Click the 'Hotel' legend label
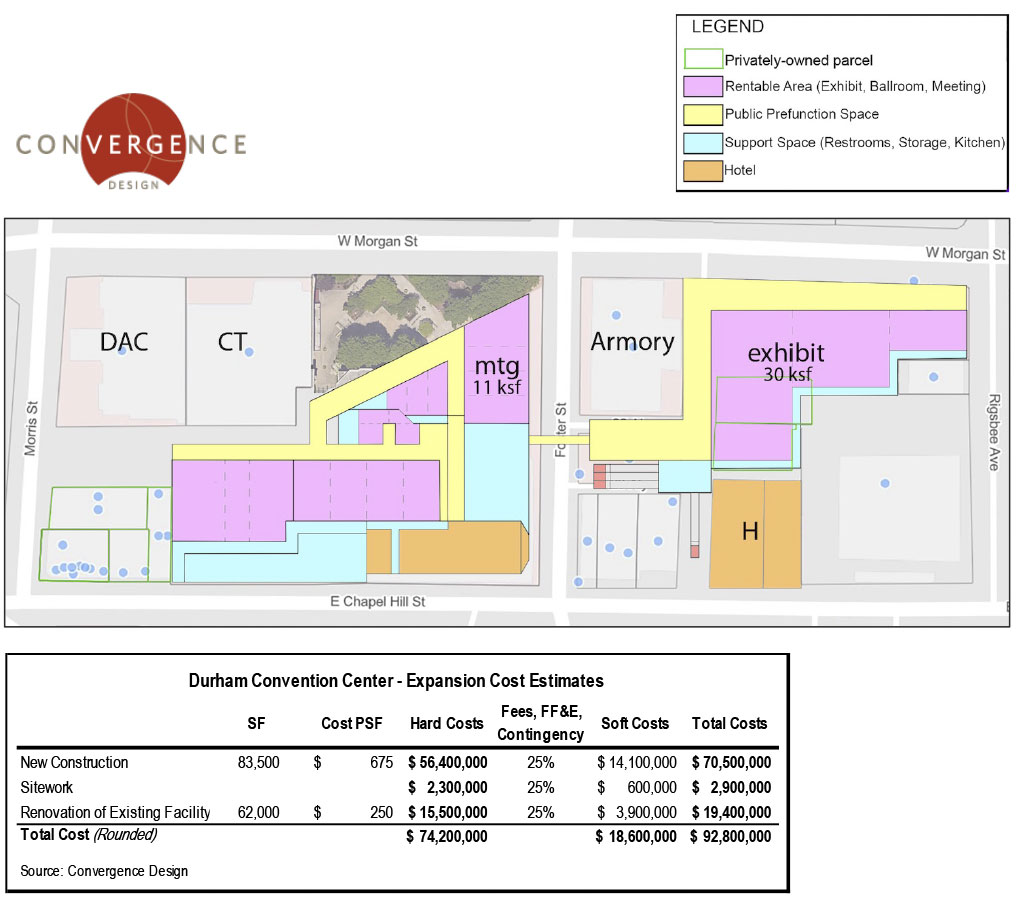Screen dimensions: 1019x900 [x=740, y=170]
